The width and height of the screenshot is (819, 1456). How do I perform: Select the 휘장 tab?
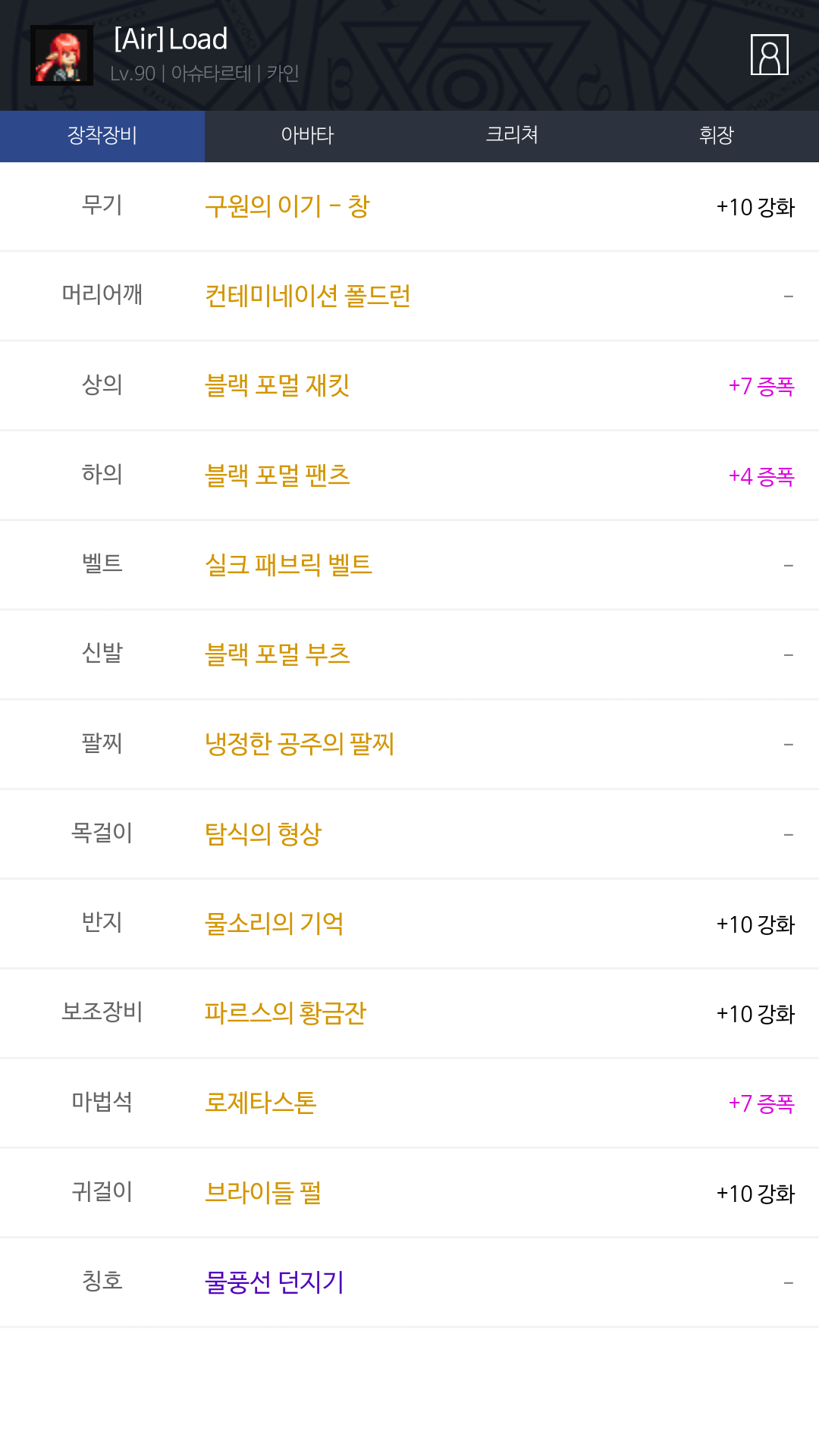click(x=716, y=136)
